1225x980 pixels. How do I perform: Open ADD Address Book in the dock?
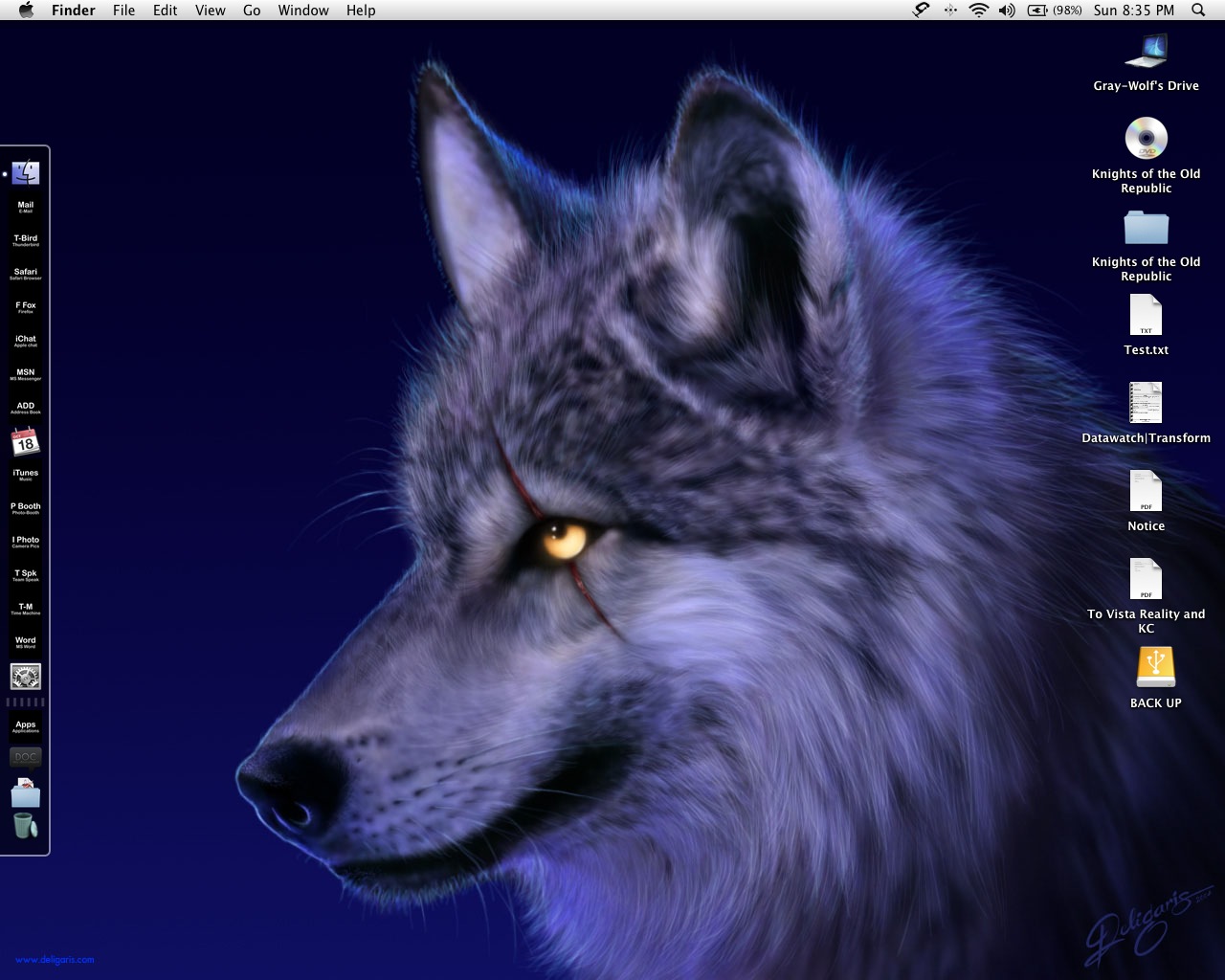click(26, 408)
